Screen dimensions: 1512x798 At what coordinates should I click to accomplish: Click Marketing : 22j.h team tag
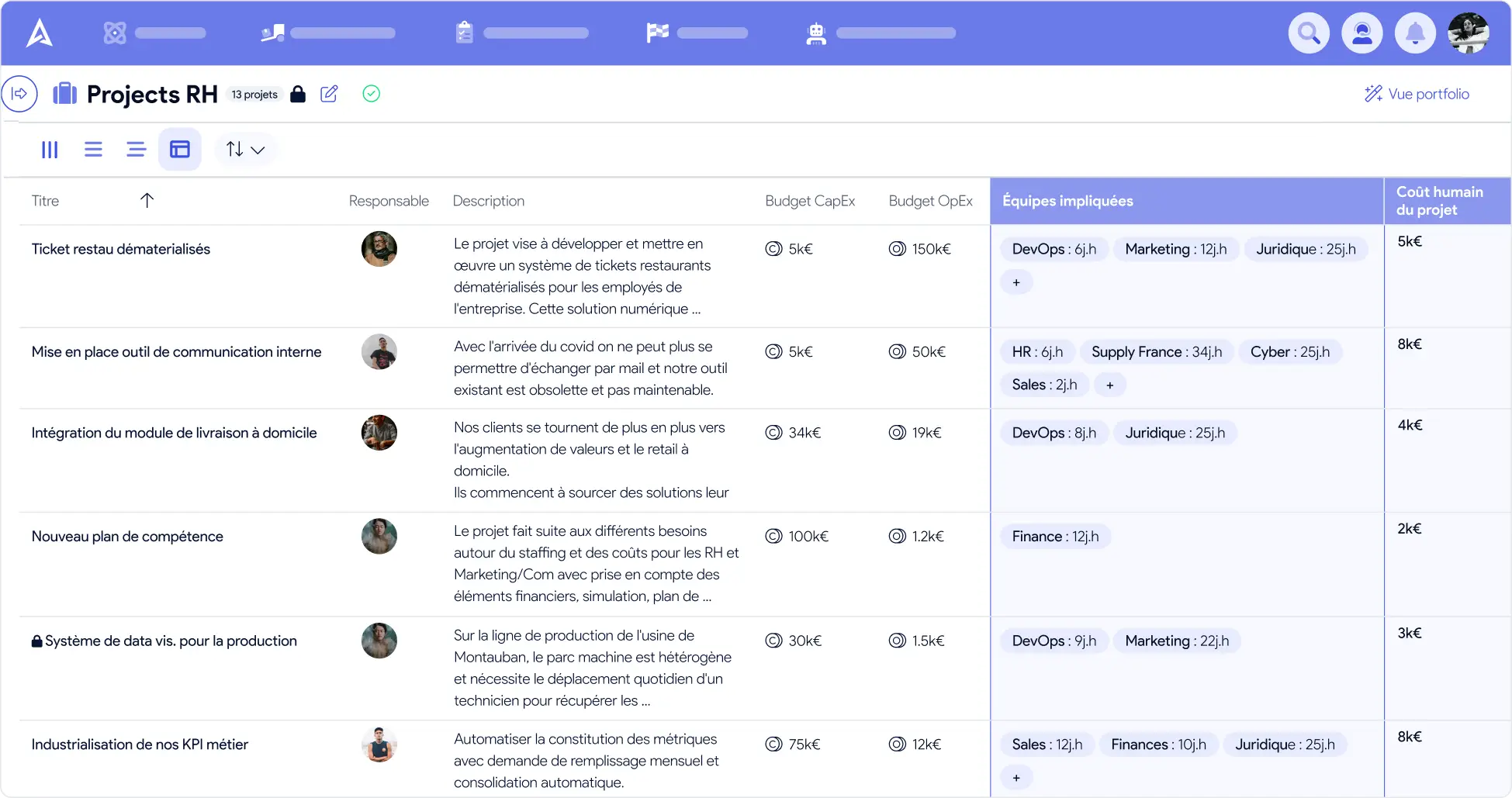coord(1177,641)
